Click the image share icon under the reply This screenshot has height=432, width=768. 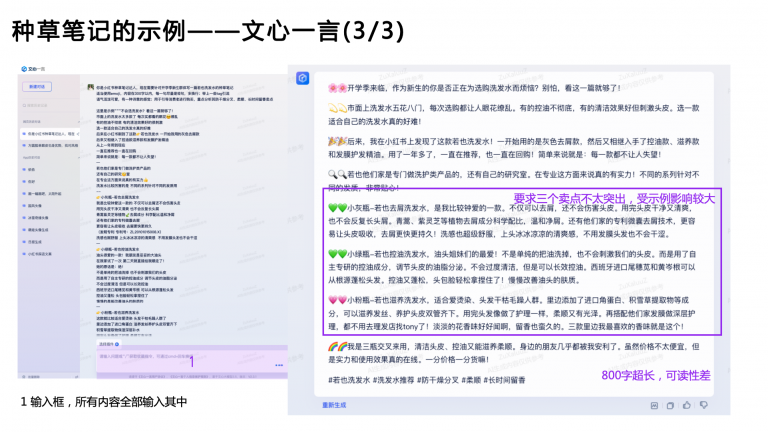(x=654, y=405)
